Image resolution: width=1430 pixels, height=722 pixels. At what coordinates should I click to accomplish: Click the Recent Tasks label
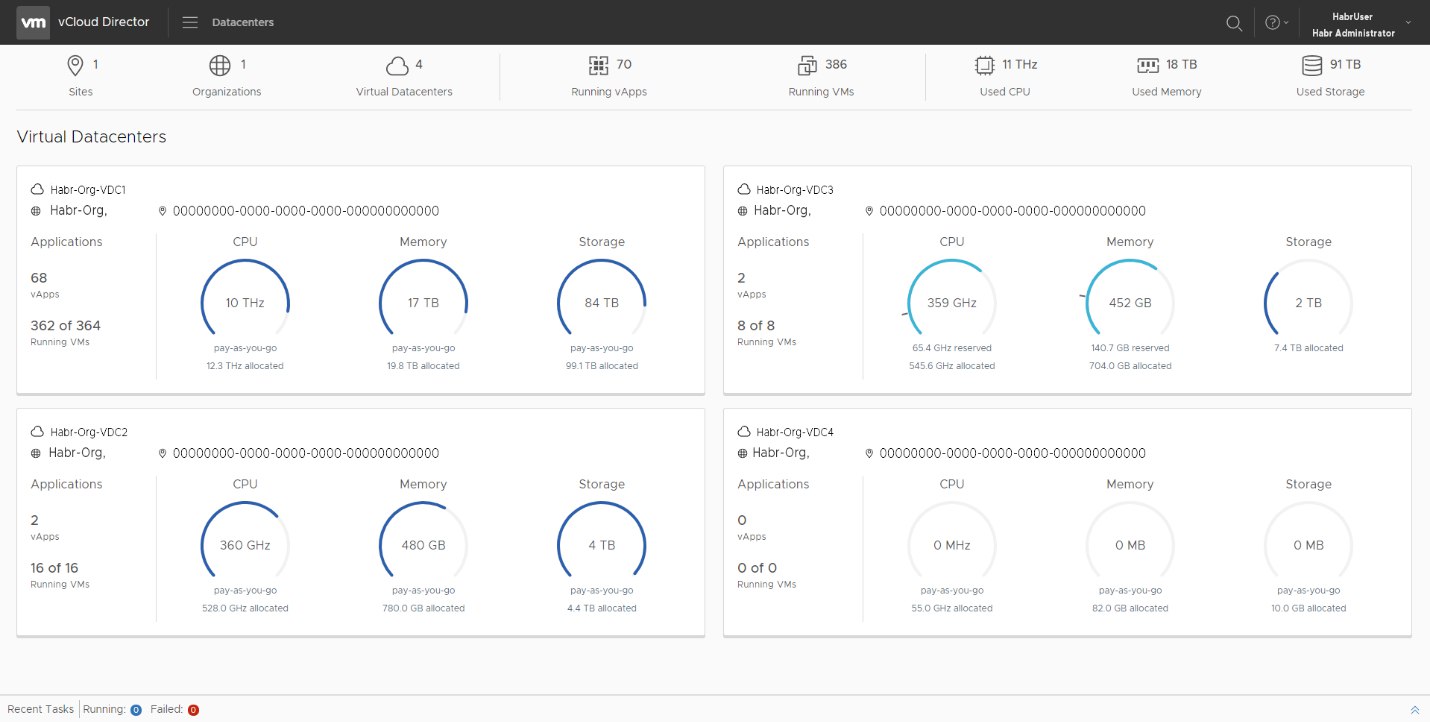tap(41, 709)
